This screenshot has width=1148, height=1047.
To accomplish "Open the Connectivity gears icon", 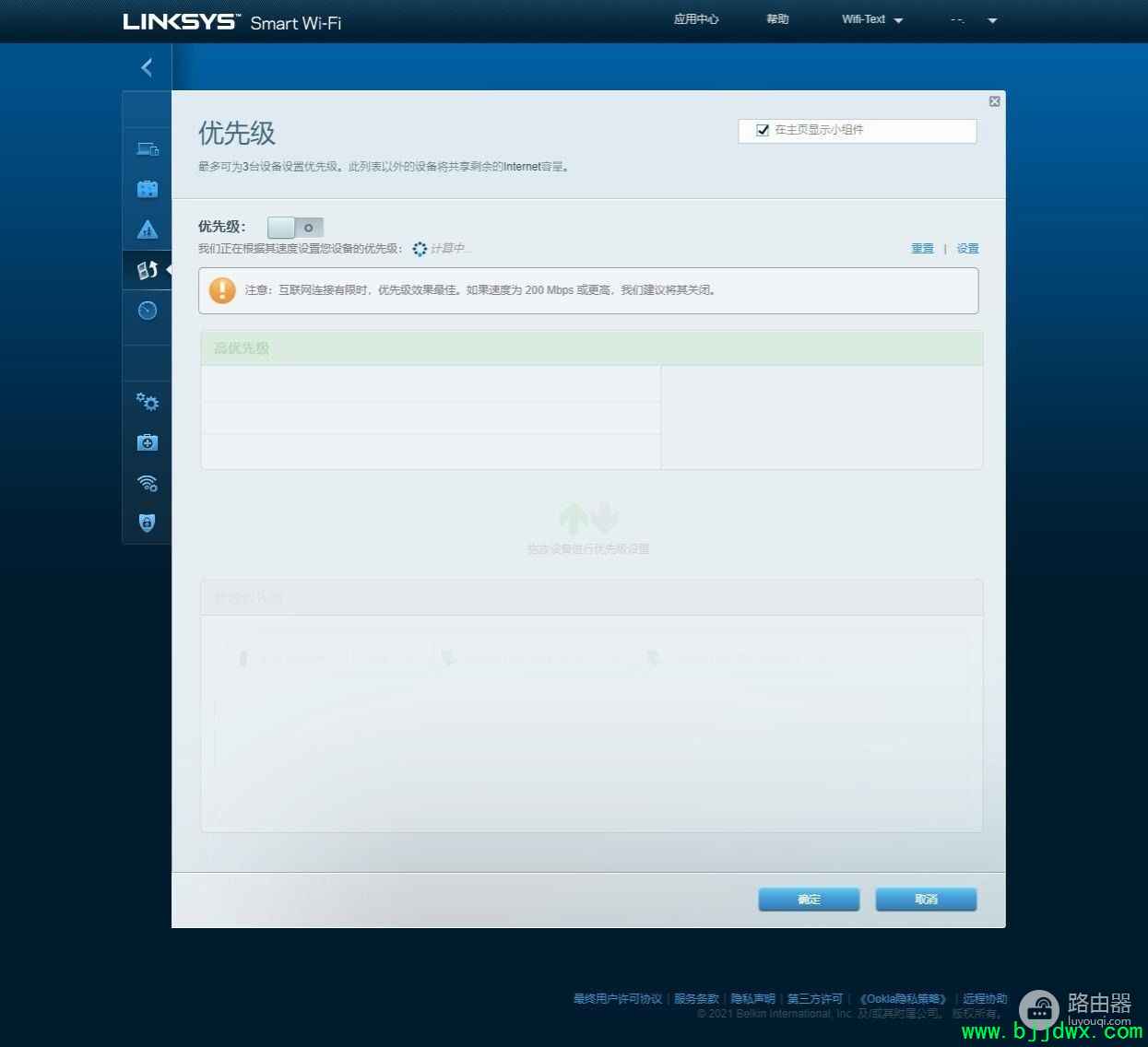I will pyautogui.click(x=148, y=402).
